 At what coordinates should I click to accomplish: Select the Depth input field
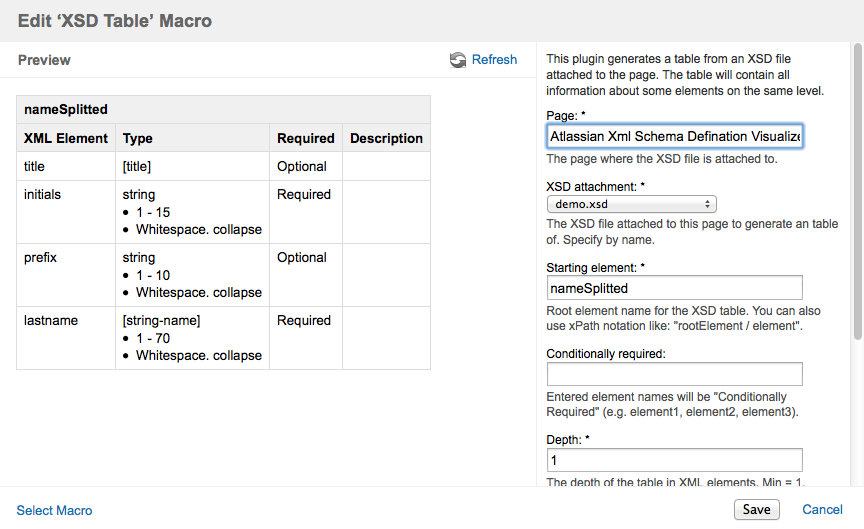click(675, 460)
